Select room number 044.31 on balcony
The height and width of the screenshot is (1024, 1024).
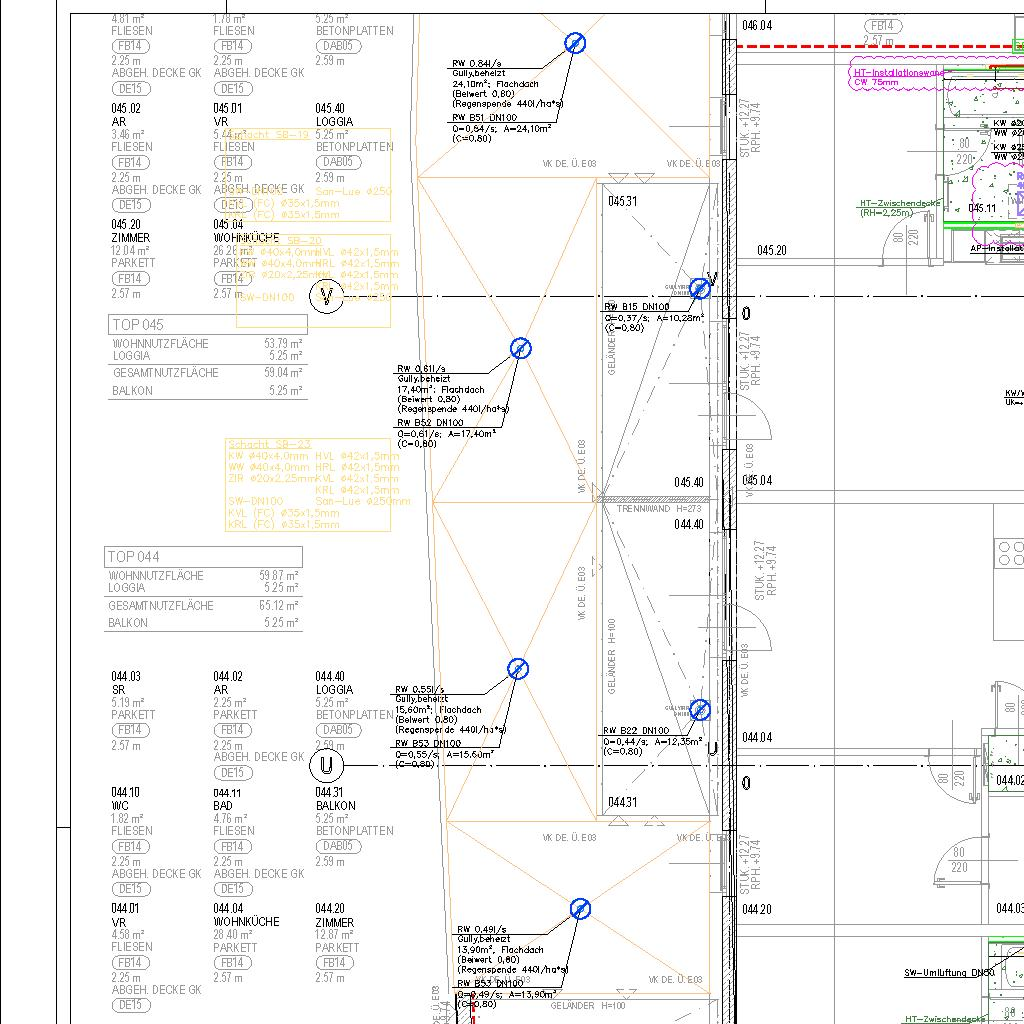pos(622,802)
